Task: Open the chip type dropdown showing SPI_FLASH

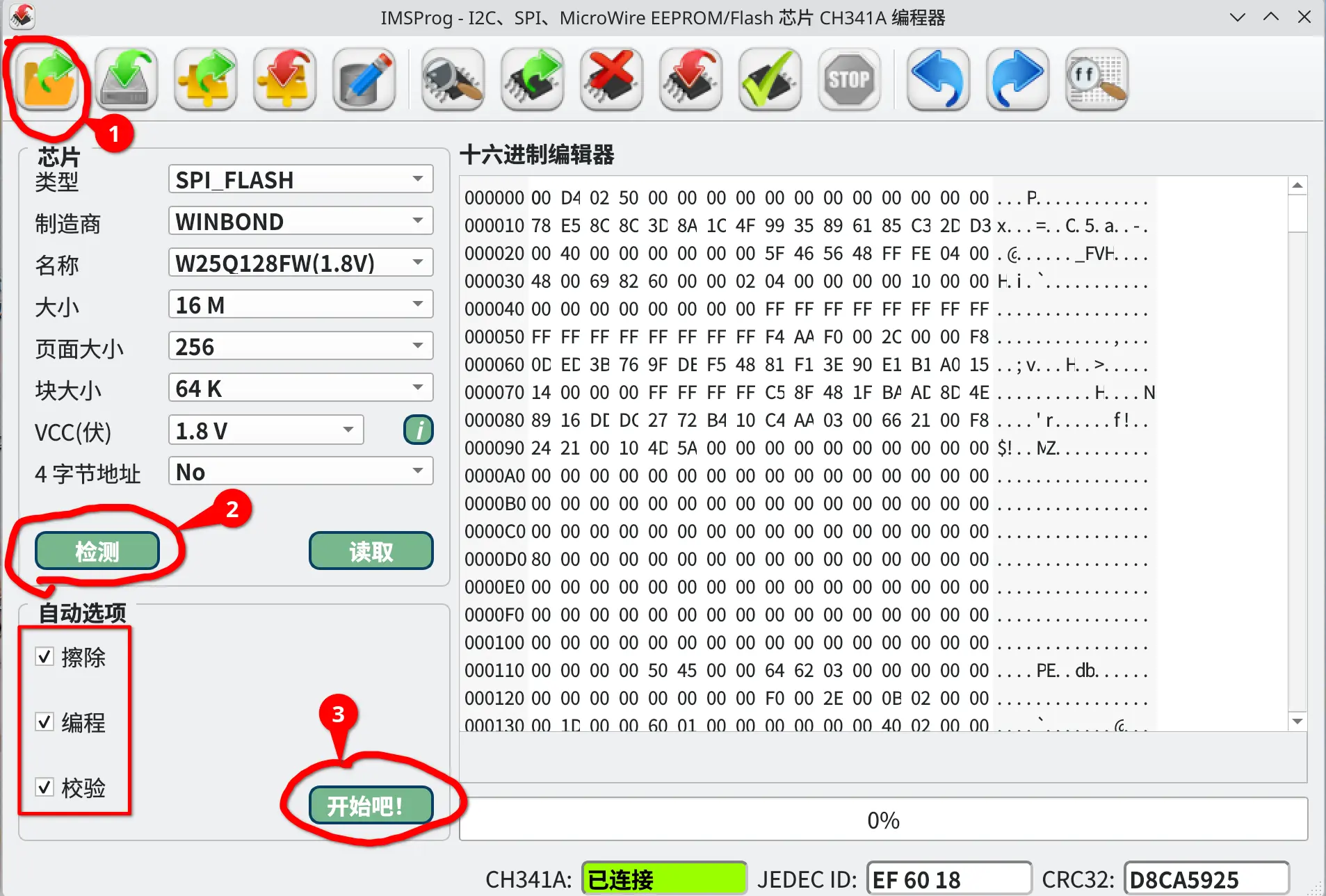Action: [300, 179]
